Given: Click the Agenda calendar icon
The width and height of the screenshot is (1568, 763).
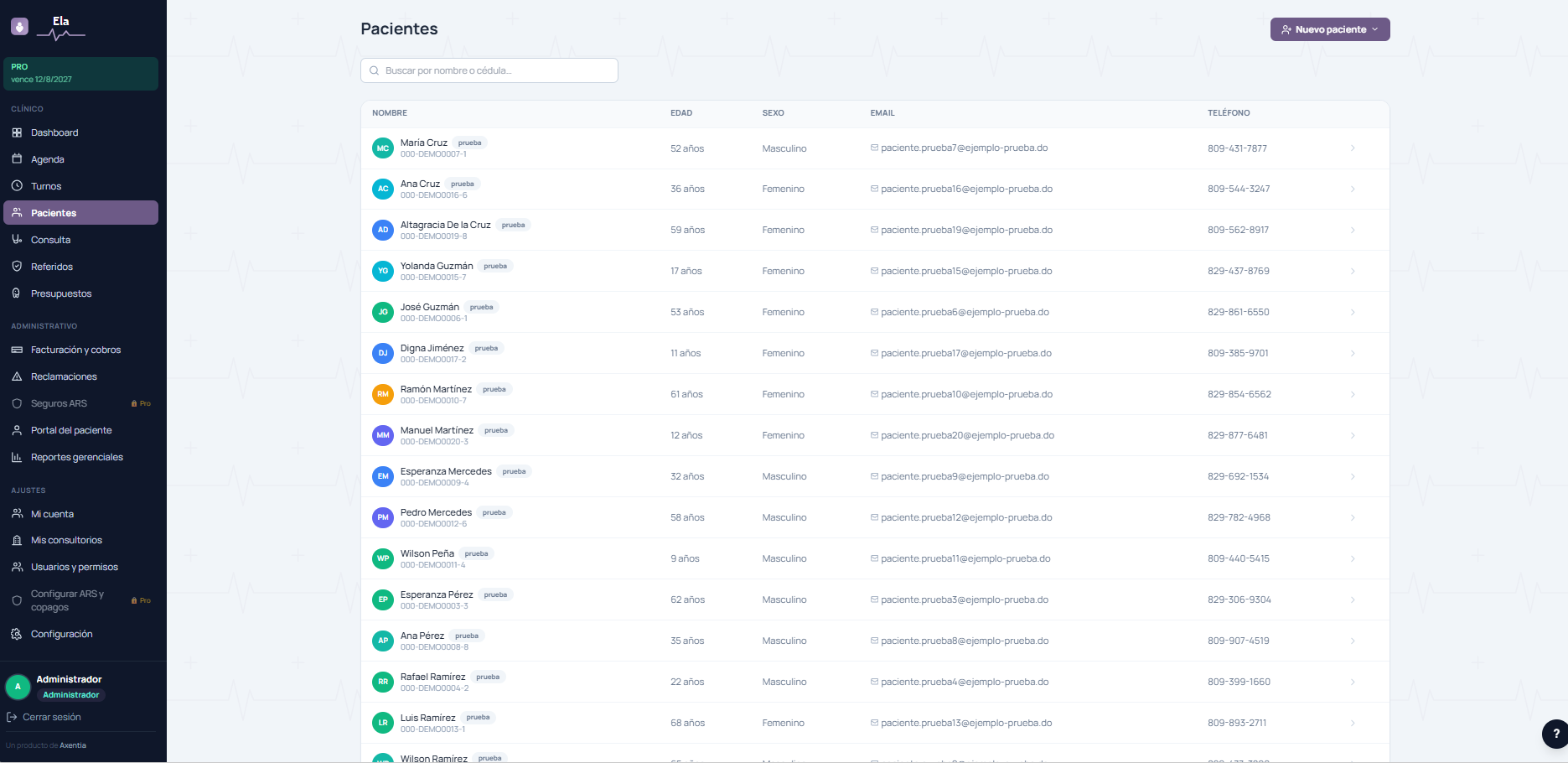Looking at the screenshot, I should (17, 159).
